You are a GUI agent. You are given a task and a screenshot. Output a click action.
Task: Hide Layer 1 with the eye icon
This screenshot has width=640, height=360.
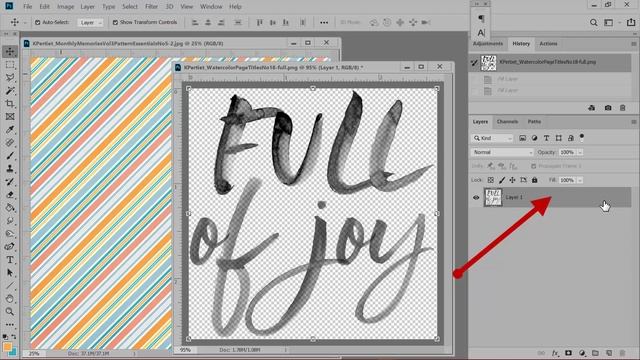click(476, 198)
